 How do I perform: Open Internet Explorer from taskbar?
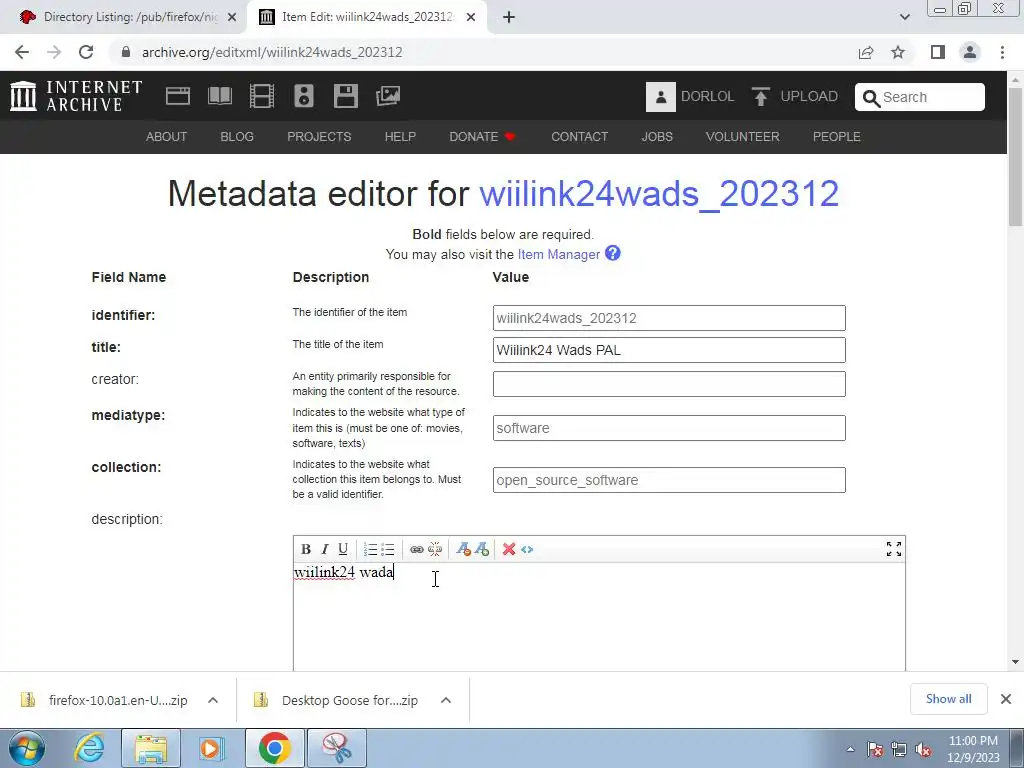pos(89,748)
